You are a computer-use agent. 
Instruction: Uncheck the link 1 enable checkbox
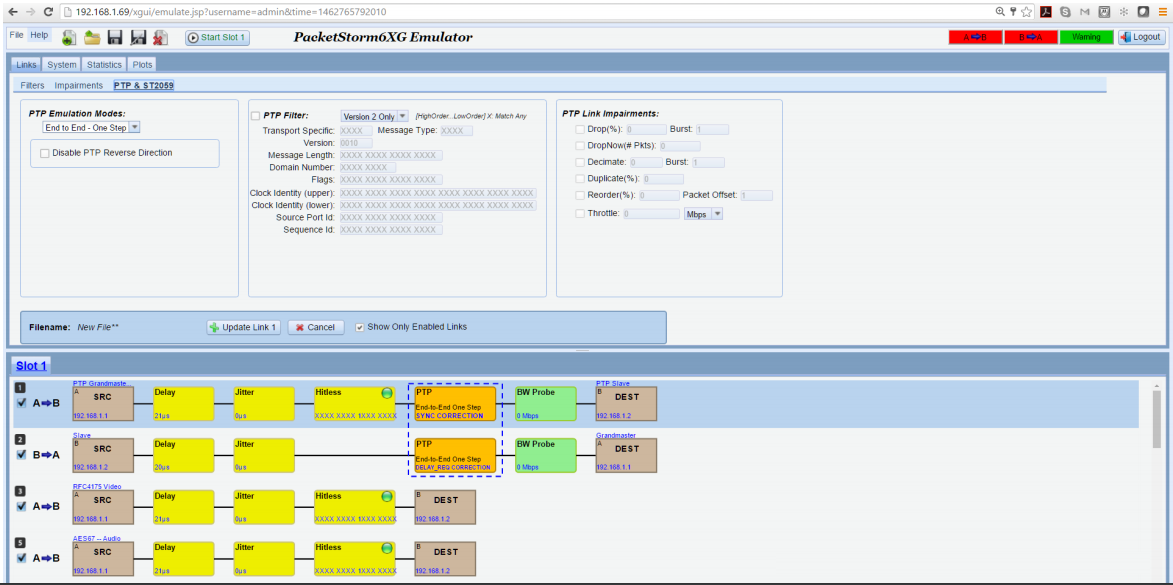(22, 403)
